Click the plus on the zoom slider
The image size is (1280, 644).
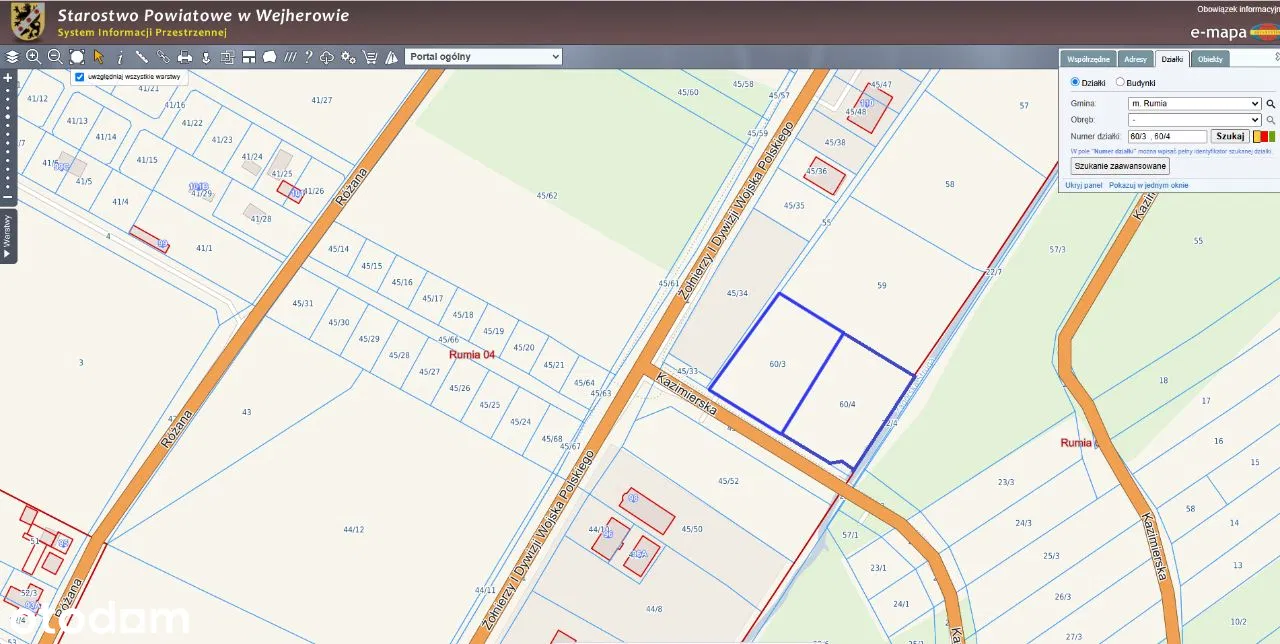(x=8, y=77)
